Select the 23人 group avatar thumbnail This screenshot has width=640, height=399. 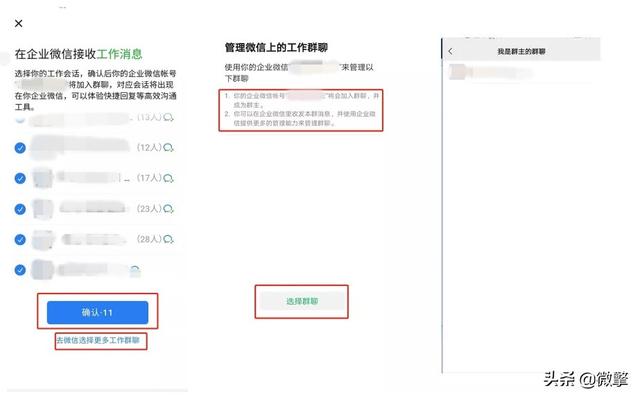43,209
